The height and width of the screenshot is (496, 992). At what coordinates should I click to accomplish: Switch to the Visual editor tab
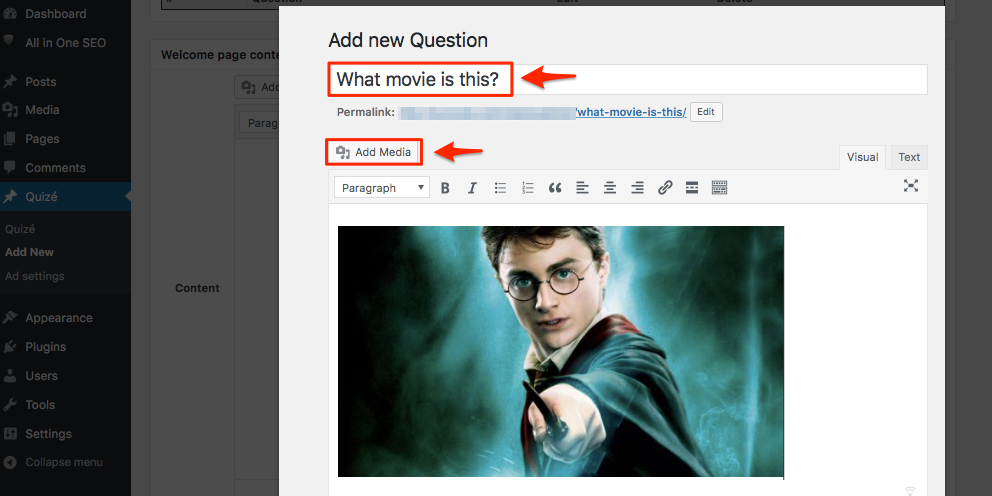tap(862, 158)
